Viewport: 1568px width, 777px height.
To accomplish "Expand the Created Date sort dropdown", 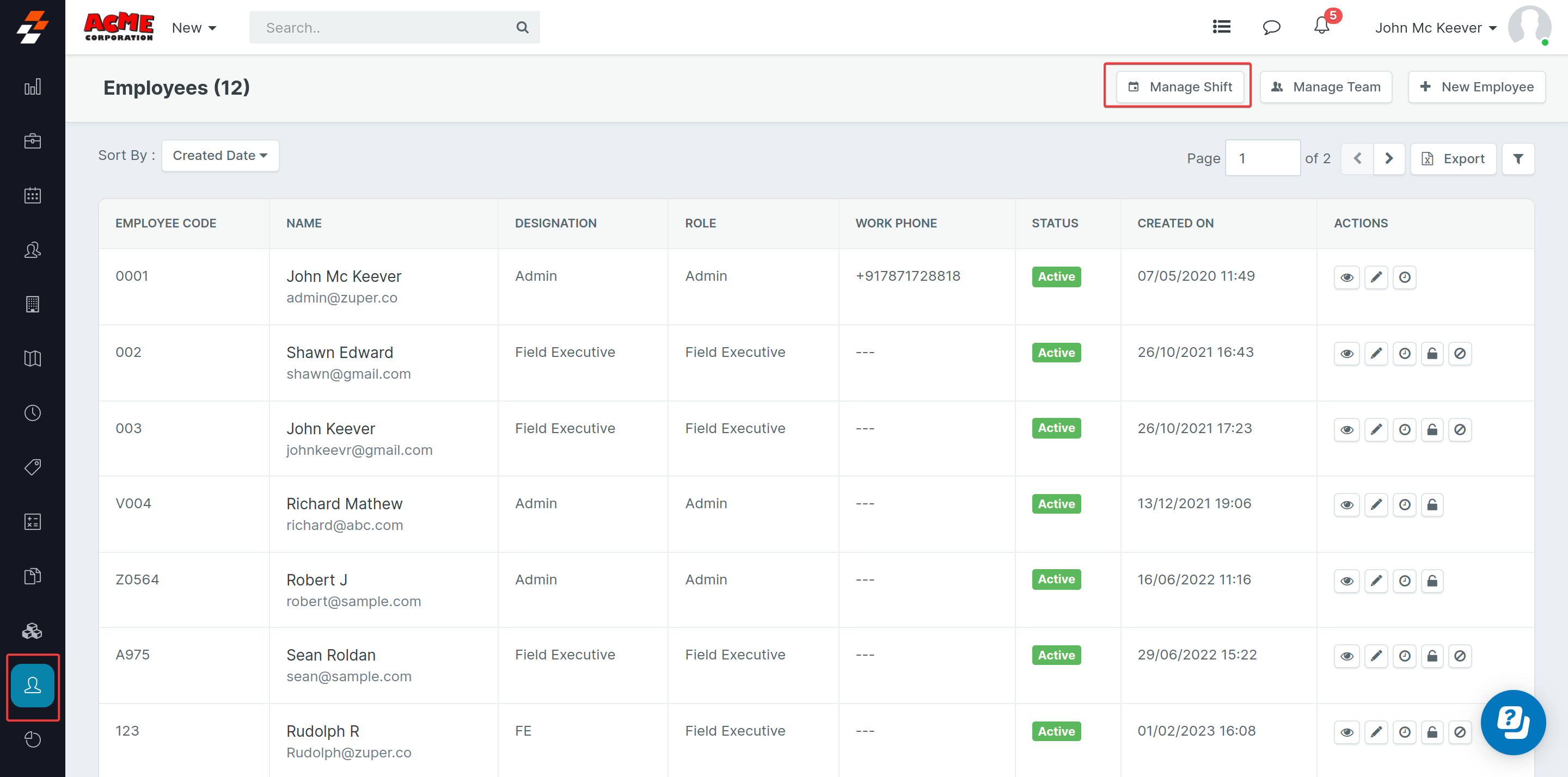I will [220, 156].
